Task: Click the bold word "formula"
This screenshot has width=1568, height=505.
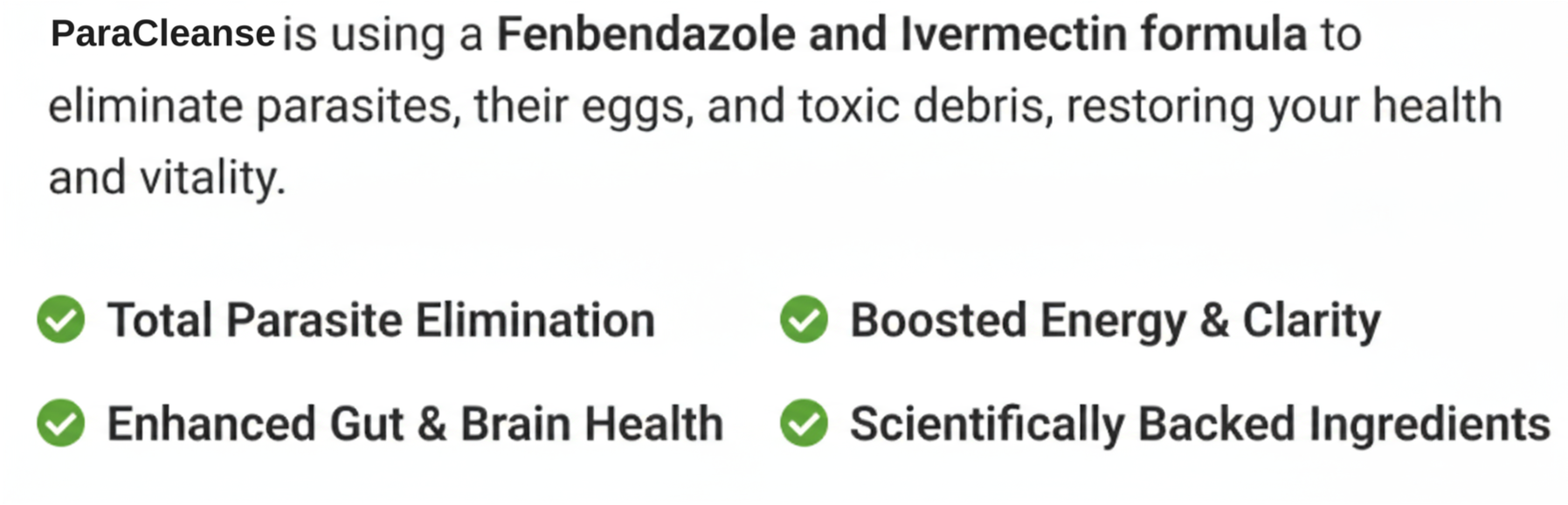Action: pos(1224,34)
